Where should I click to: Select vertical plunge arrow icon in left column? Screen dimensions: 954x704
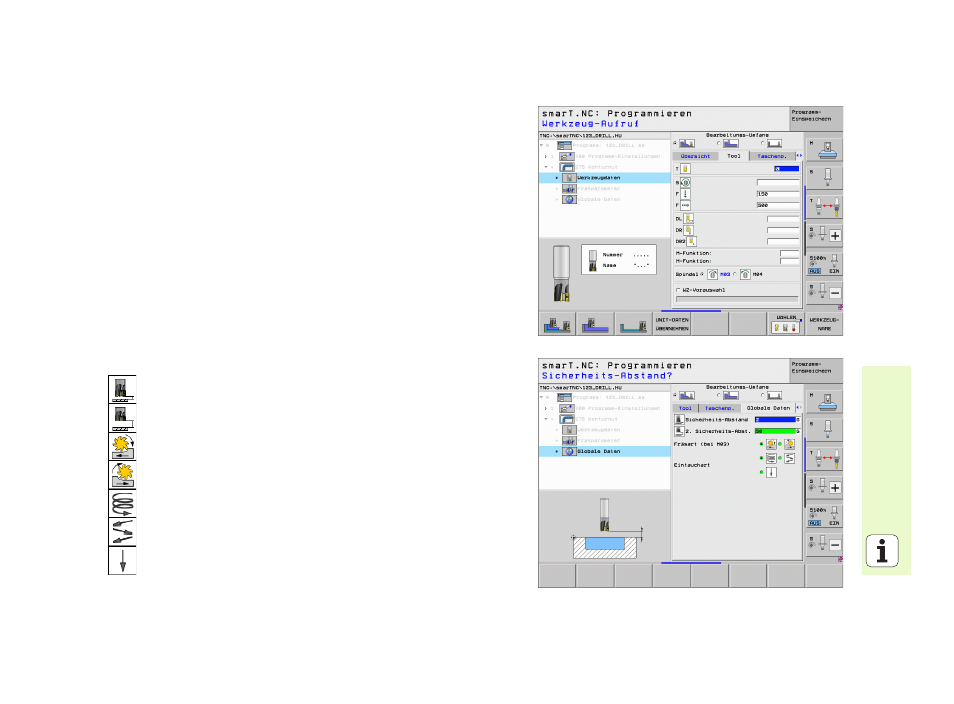(x=122, y=560)
